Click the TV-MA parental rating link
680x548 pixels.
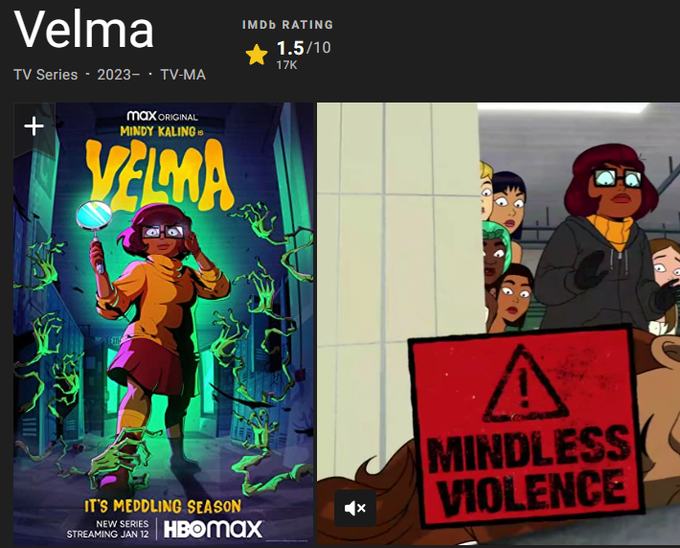[x=183, y=75]
